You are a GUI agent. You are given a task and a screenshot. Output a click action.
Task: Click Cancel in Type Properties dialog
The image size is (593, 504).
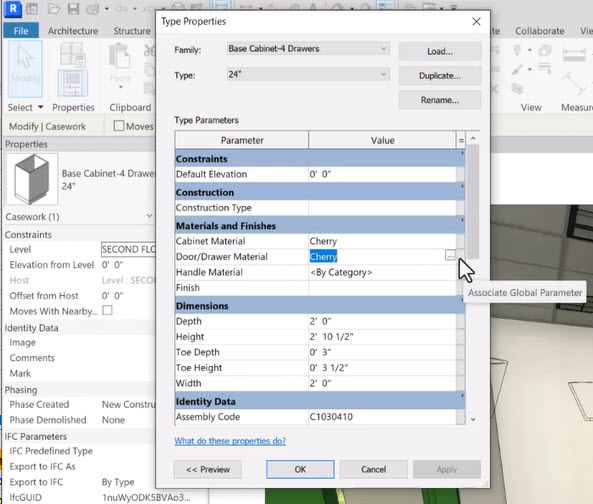coord(373,469)
